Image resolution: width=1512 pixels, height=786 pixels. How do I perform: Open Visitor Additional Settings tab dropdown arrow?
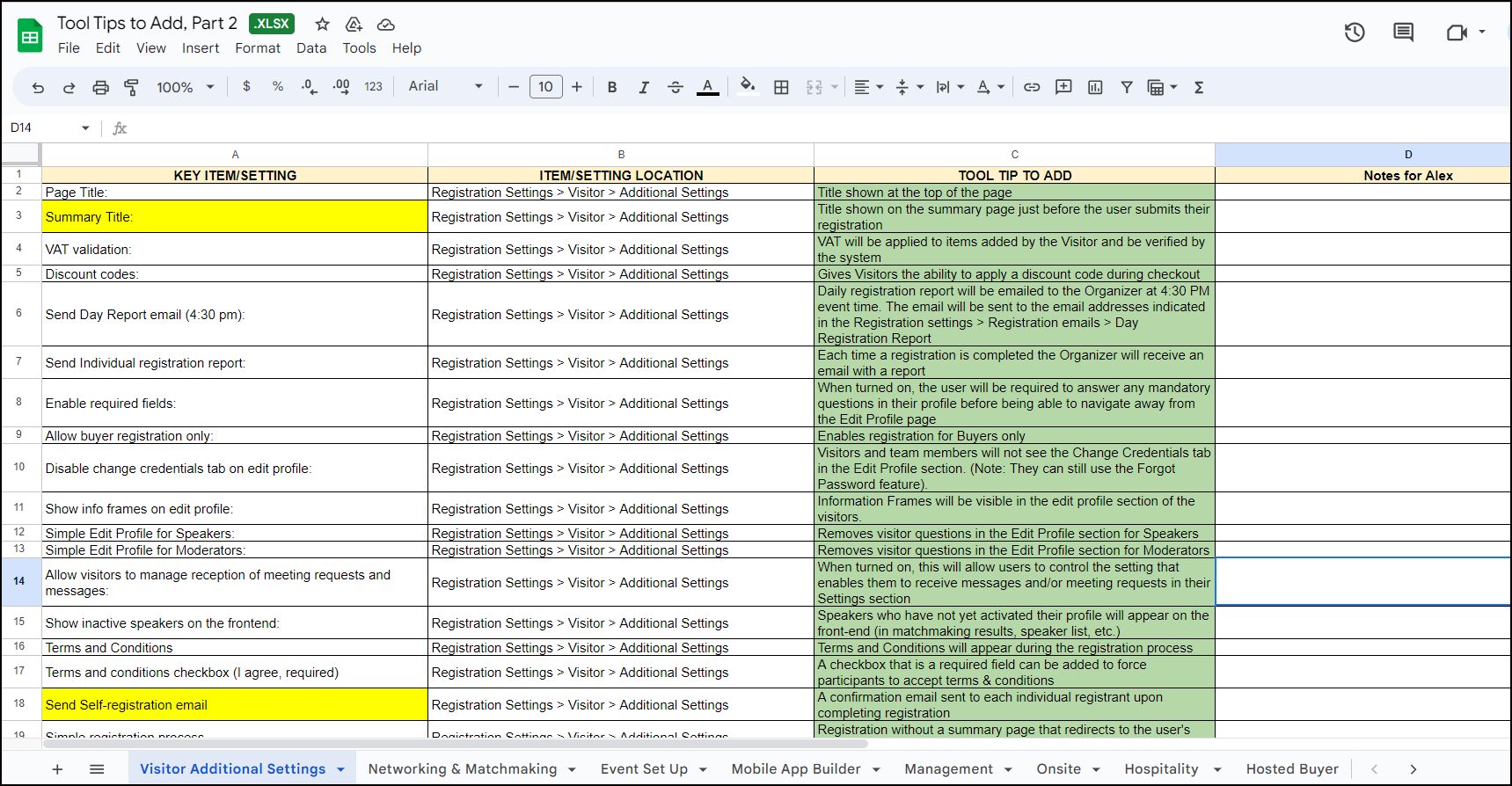[x=340, y=770]
